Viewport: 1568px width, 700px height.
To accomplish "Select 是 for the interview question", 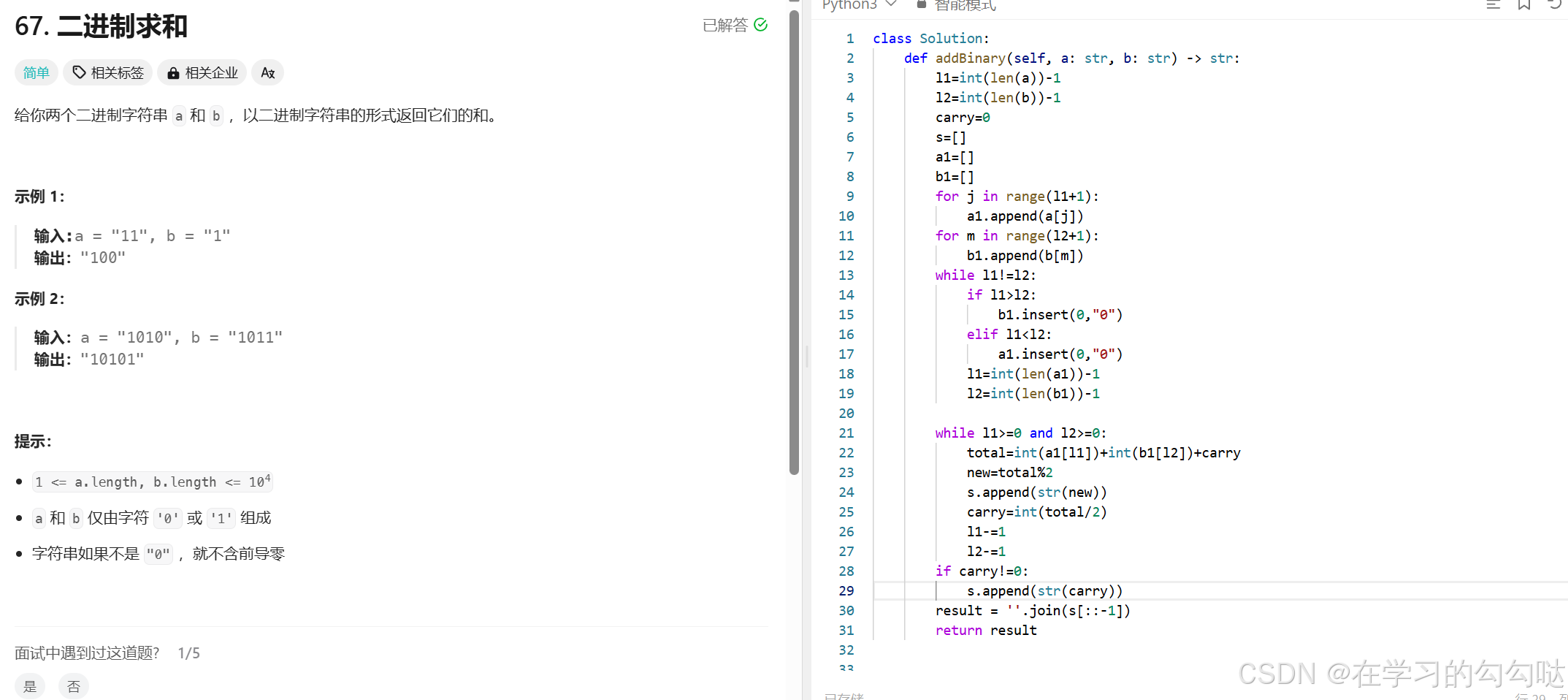I will [x=29, y=685].
